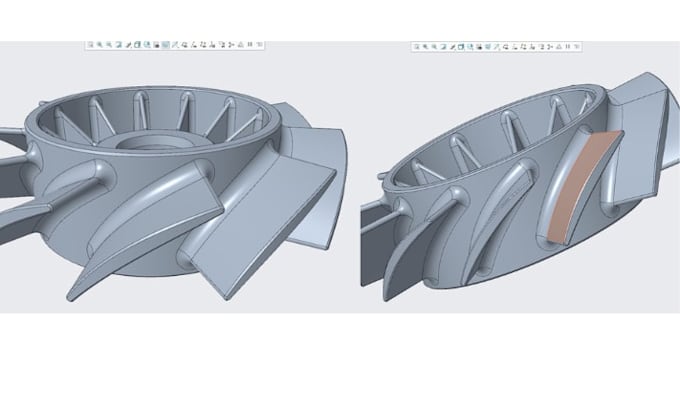This screenshot has height=411, width=680.
Task: Click Zoom Out icon in right viewport toolbar
Action: pyautogui.click(x=434, y=46)
